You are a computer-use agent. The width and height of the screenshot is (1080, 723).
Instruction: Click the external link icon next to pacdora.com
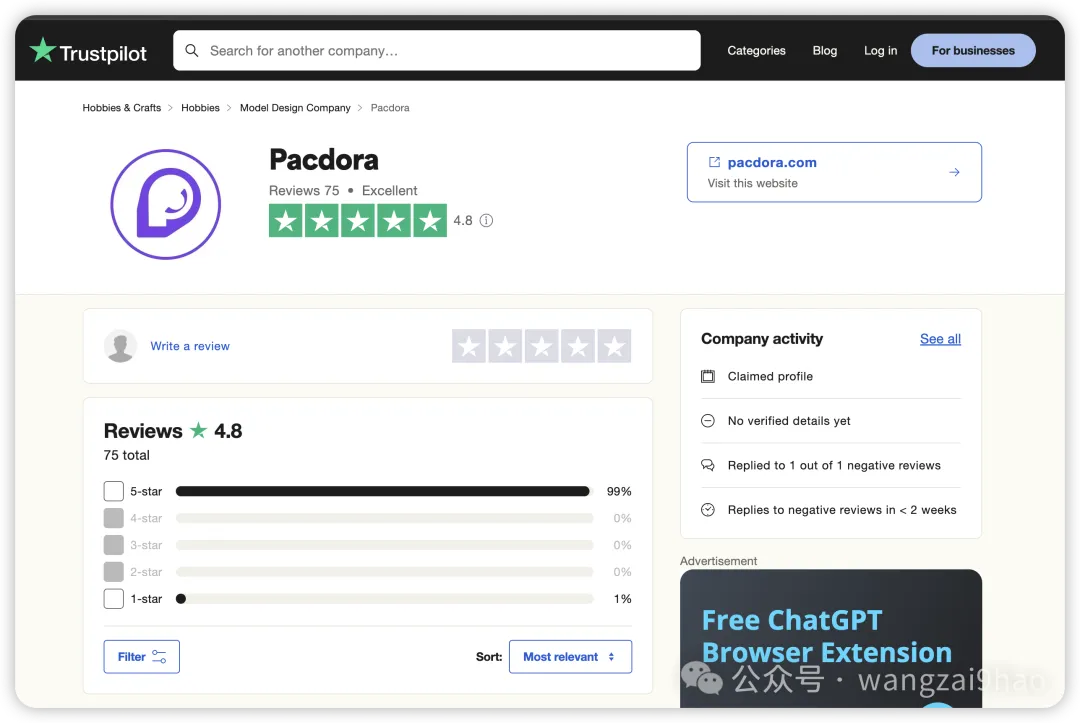[x=714, y=162]
